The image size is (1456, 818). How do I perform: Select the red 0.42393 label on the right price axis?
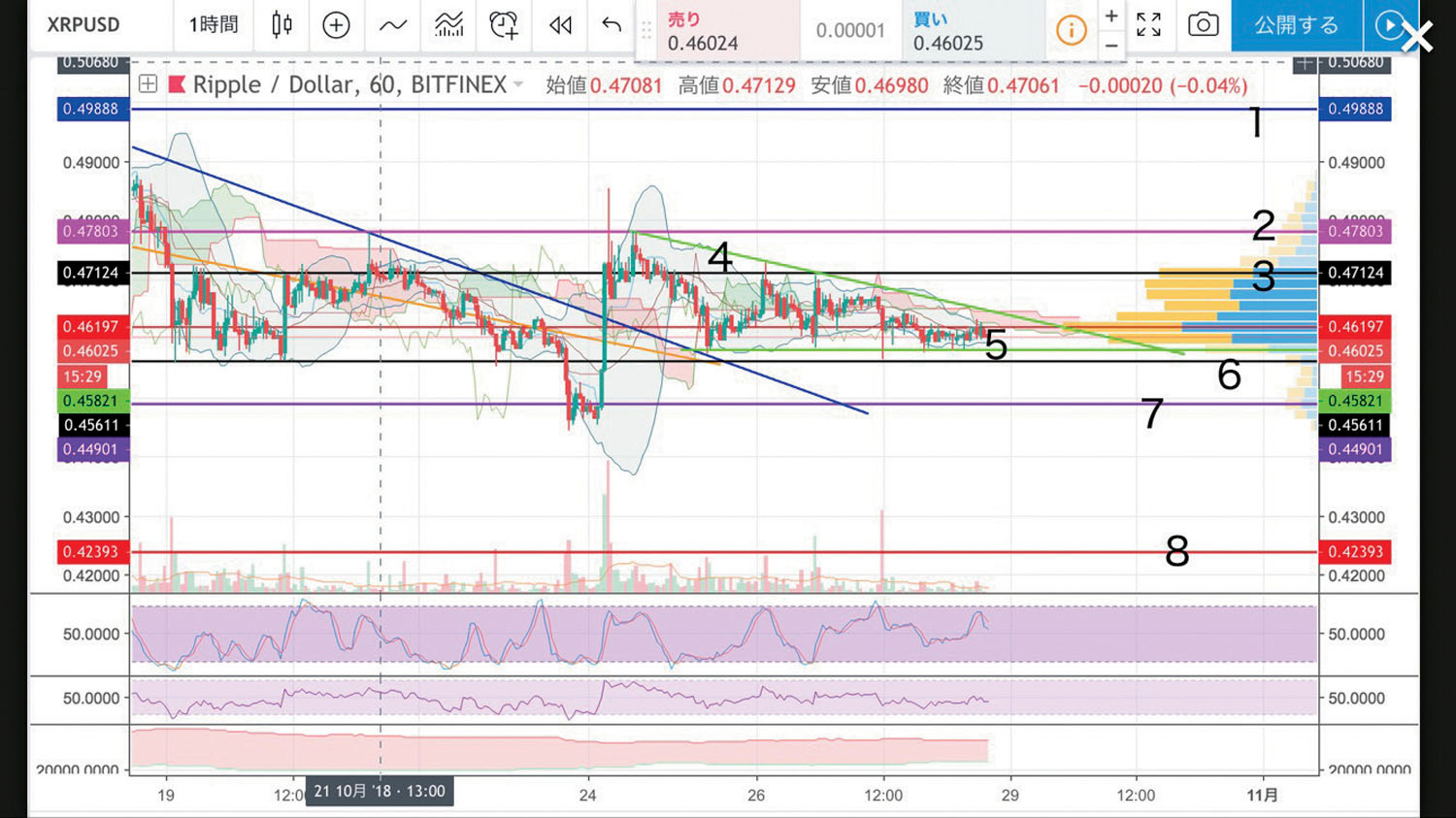tap(1355, 551)
